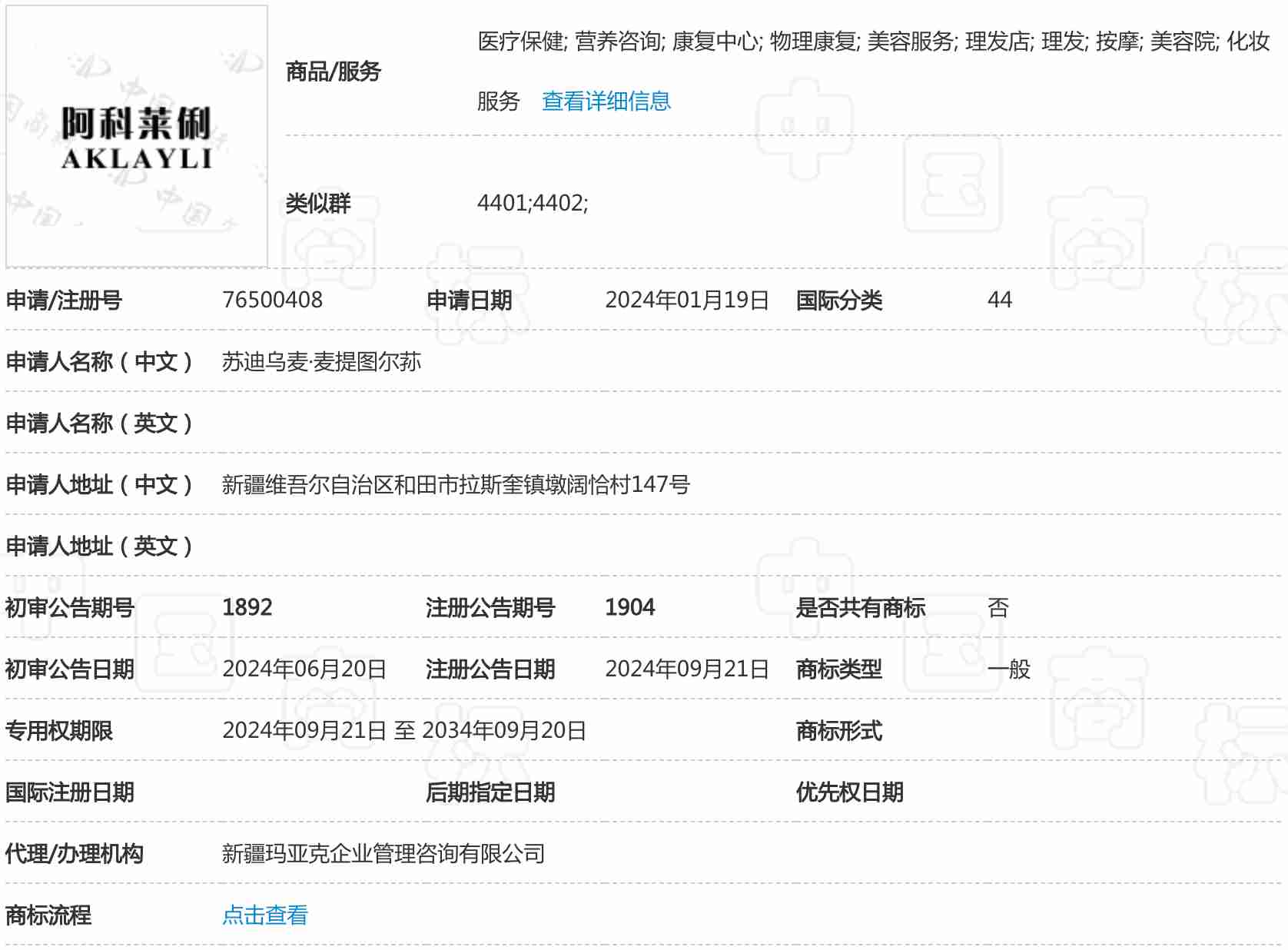Click the agency name 新疆玛亚克企业管理咨询有限公司
The image size is (1288, 950).
383,853
